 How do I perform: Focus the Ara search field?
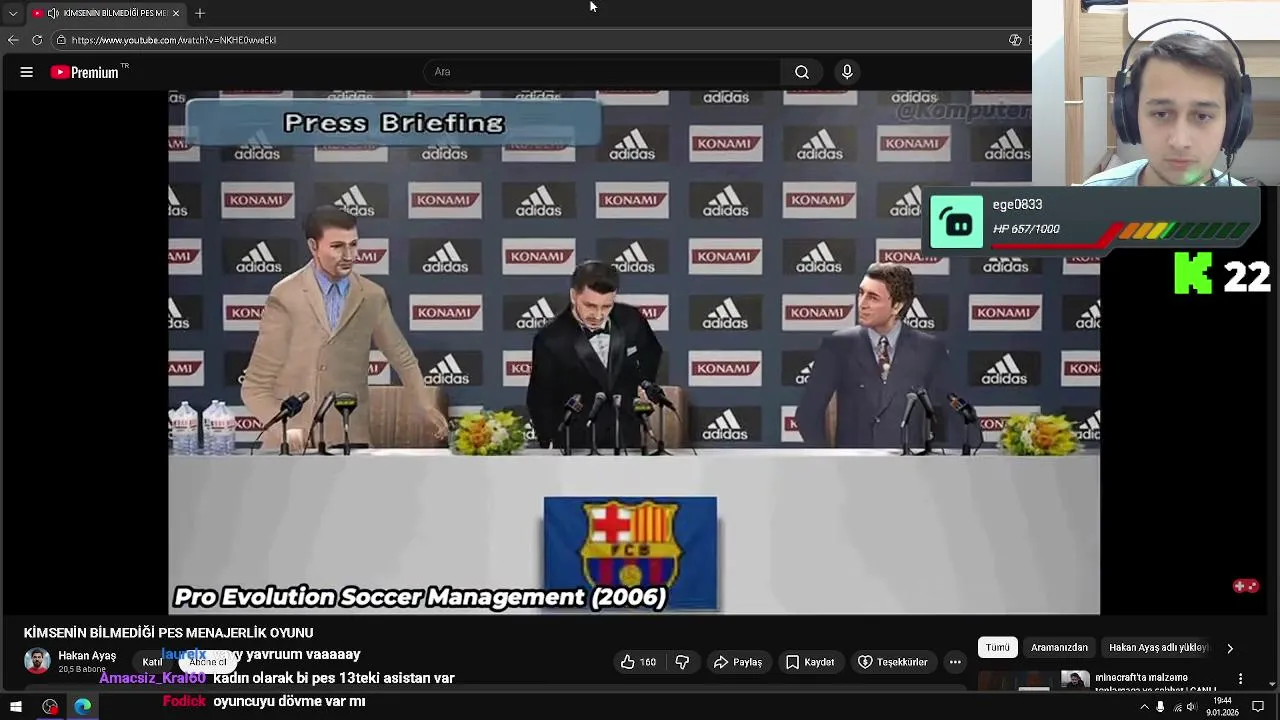(602, 72)
